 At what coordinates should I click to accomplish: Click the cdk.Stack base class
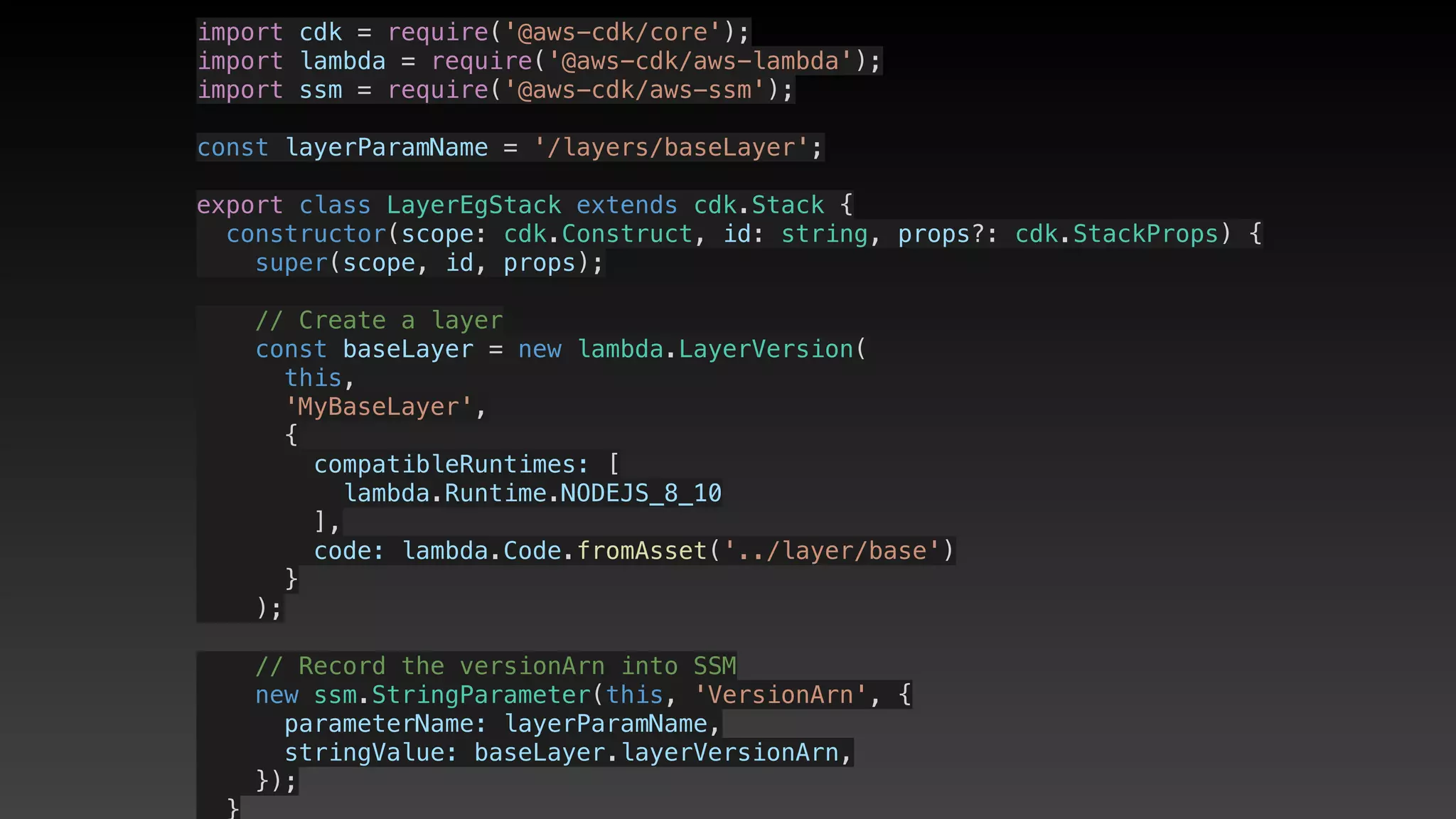click(759, 205)
